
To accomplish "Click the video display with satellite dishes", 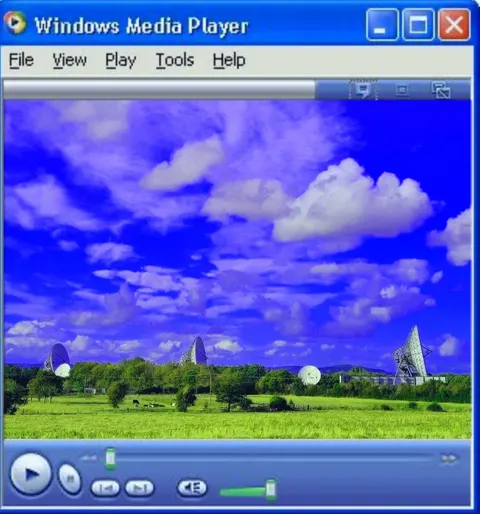I will [238, 269].
